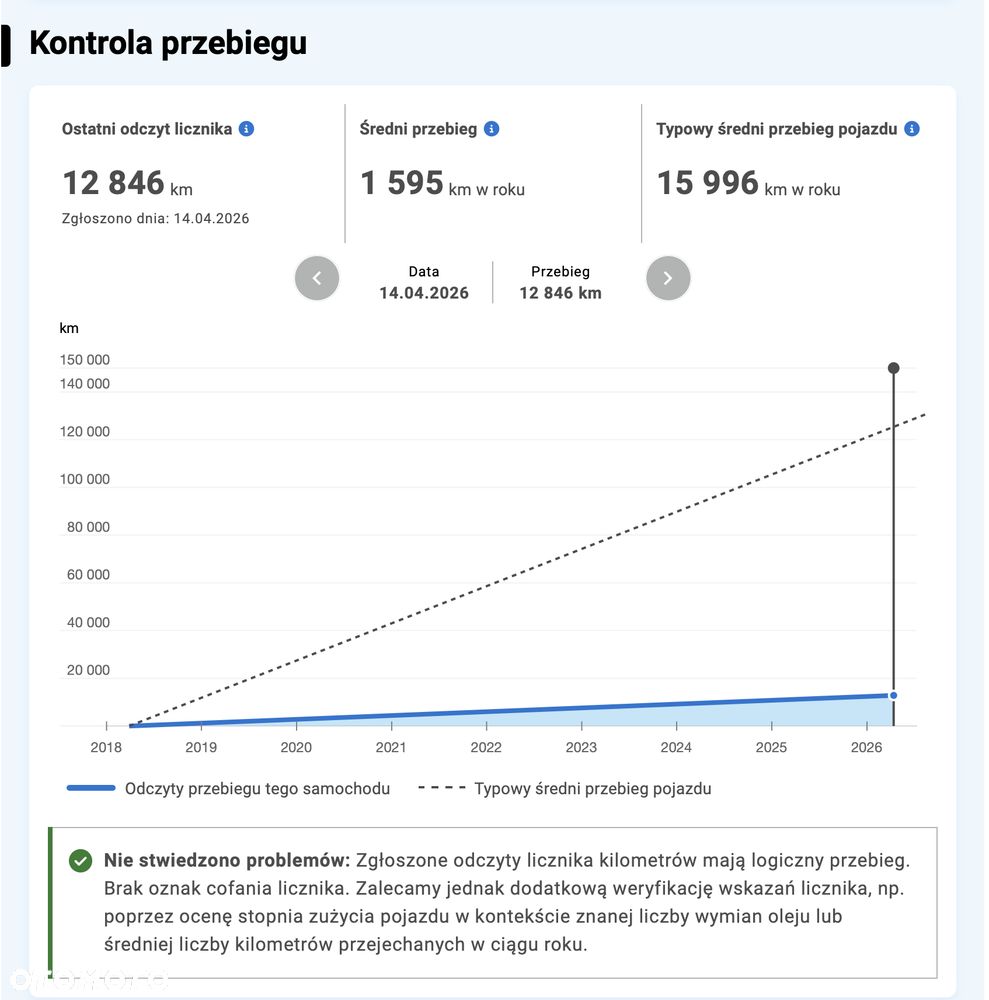Click the 2026 x-axis label
989x1000 pixels.
(x=866, y=747)
